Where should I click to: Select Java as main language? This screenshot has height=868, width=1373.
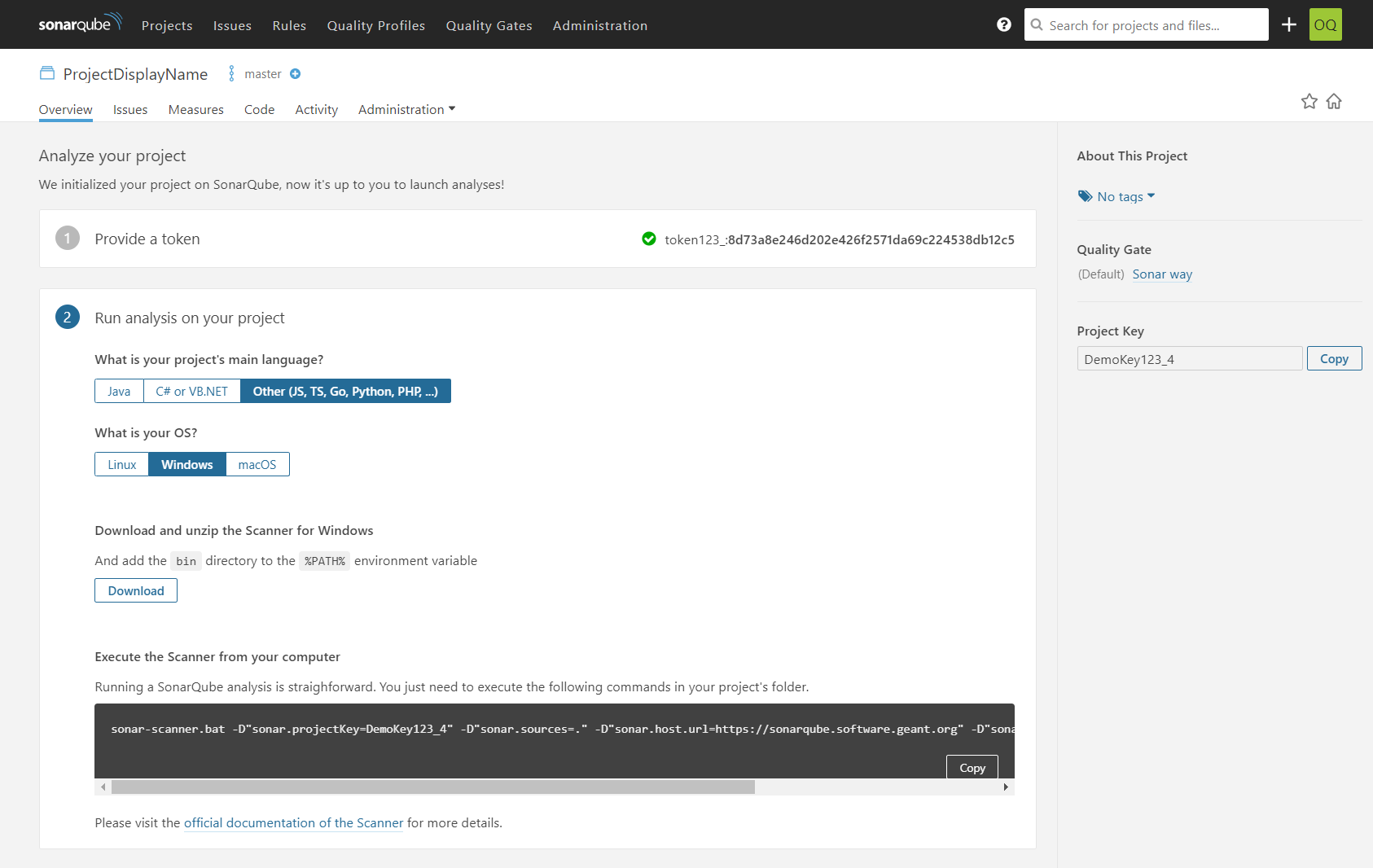tap(119, 391)
